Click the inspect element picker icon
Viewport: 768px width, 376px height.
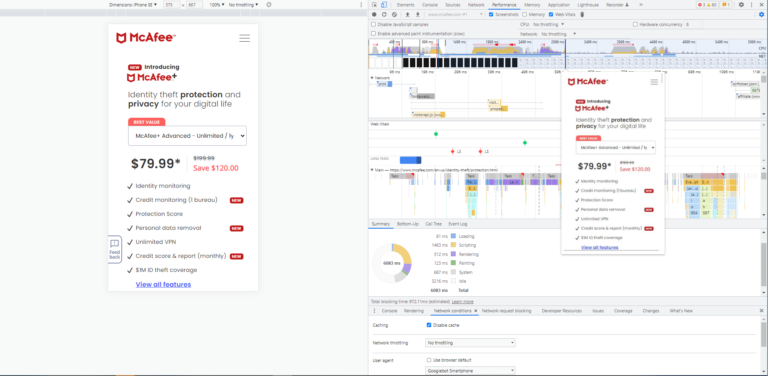pyautogui.click(x=375, y=4)
